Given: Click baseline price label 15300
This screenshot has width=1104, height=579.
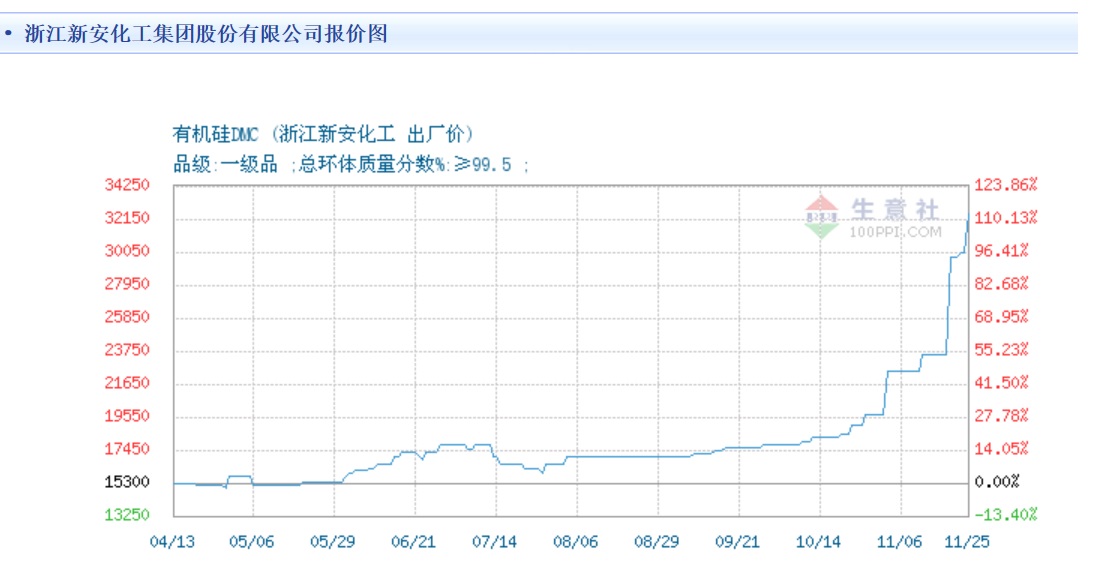Looking at the screenshot, I should click(x=127, y=482).
